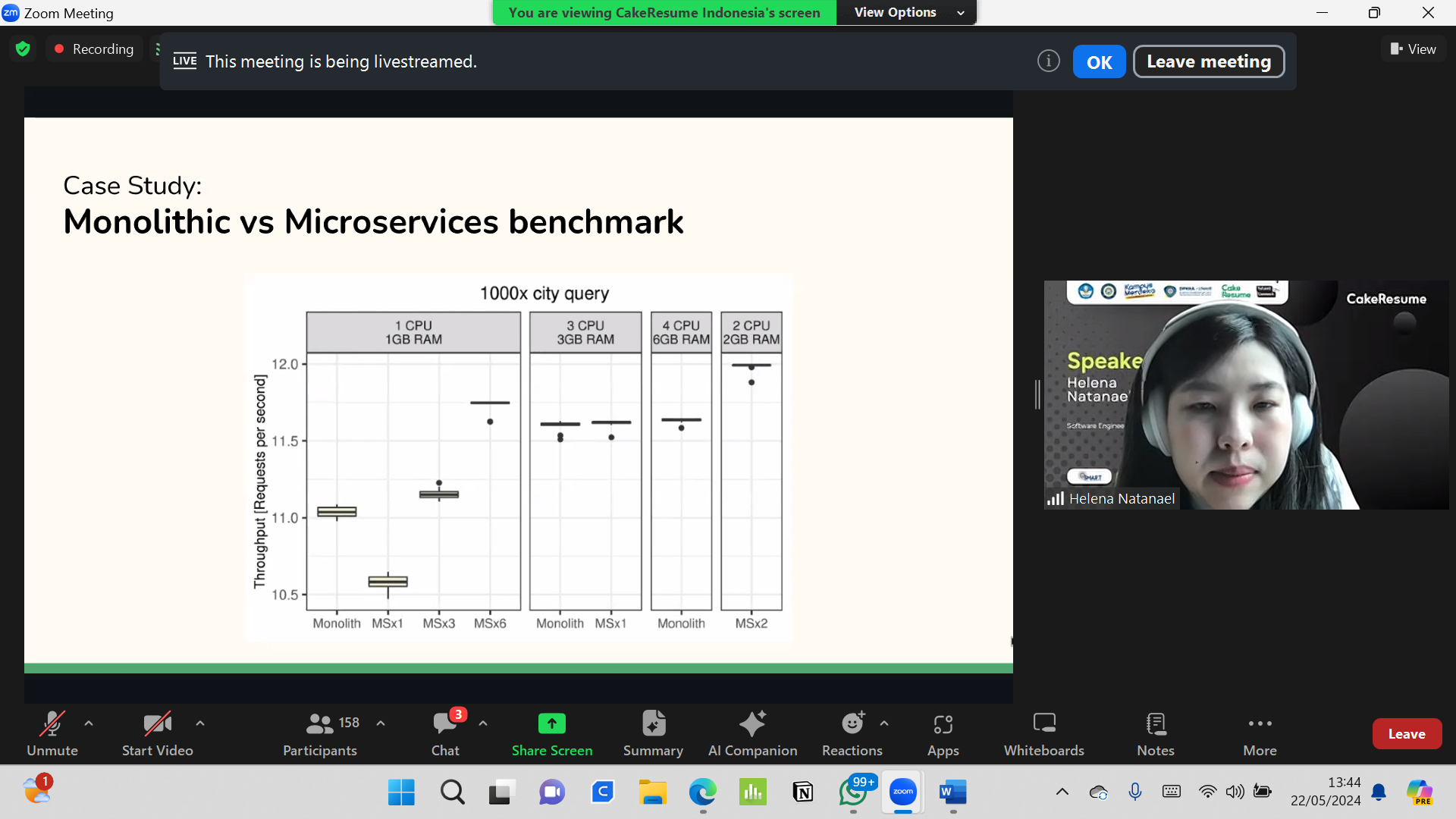The width and height of the screenshot is (1456, 819).
Task: Open File Explorer from the taskbar
Action: click(652, 792)
